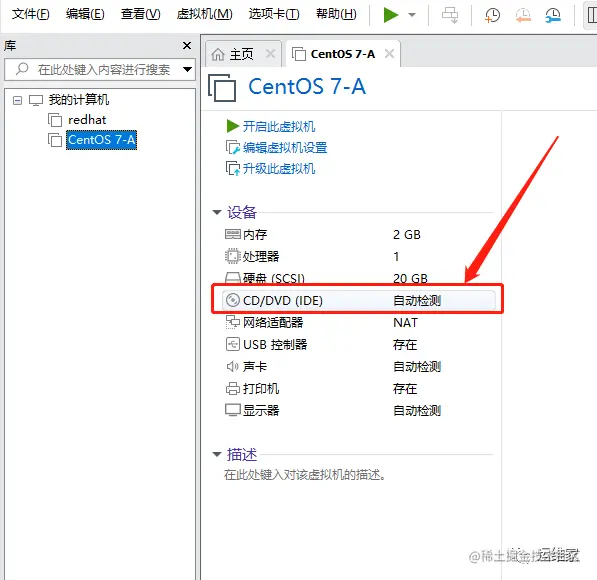Viewport: 597px width, 580px height.
Task: Open the 选项卡(T) menu
Action: (274, 14)
